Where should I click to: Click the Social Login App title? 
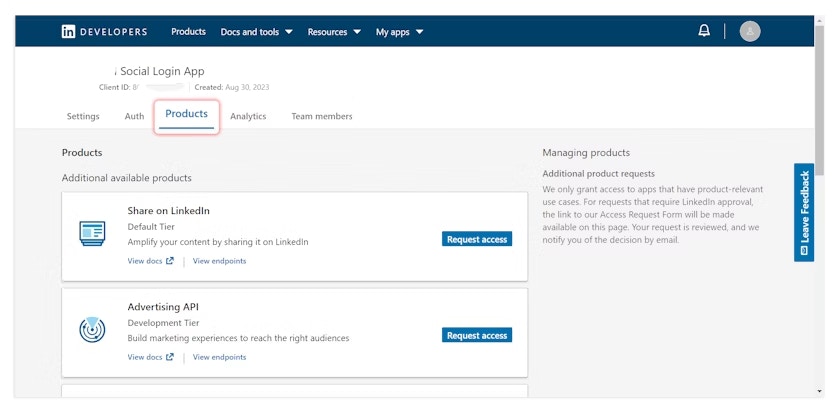(162, 71)
